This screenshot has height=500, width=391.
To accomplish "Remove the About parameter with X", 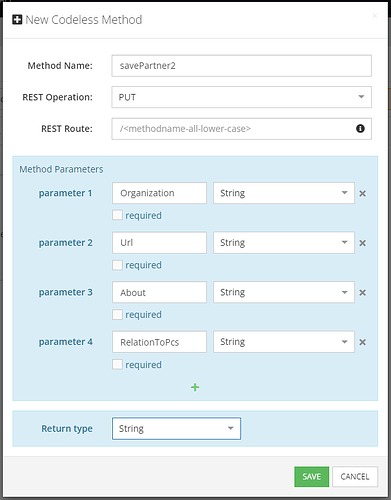I will tap(362, 292).
